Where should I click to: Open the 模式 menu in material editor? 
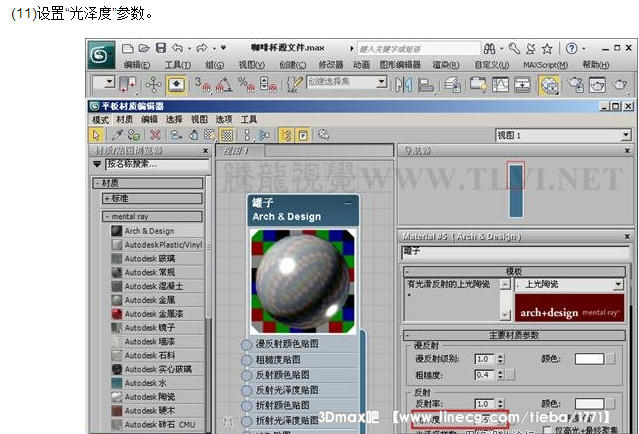100,119
